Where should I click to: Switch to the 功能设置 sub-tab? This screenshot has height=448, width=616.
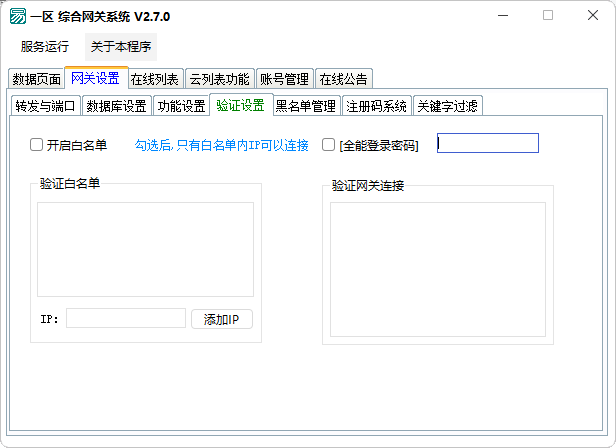[x=181, y=106]
